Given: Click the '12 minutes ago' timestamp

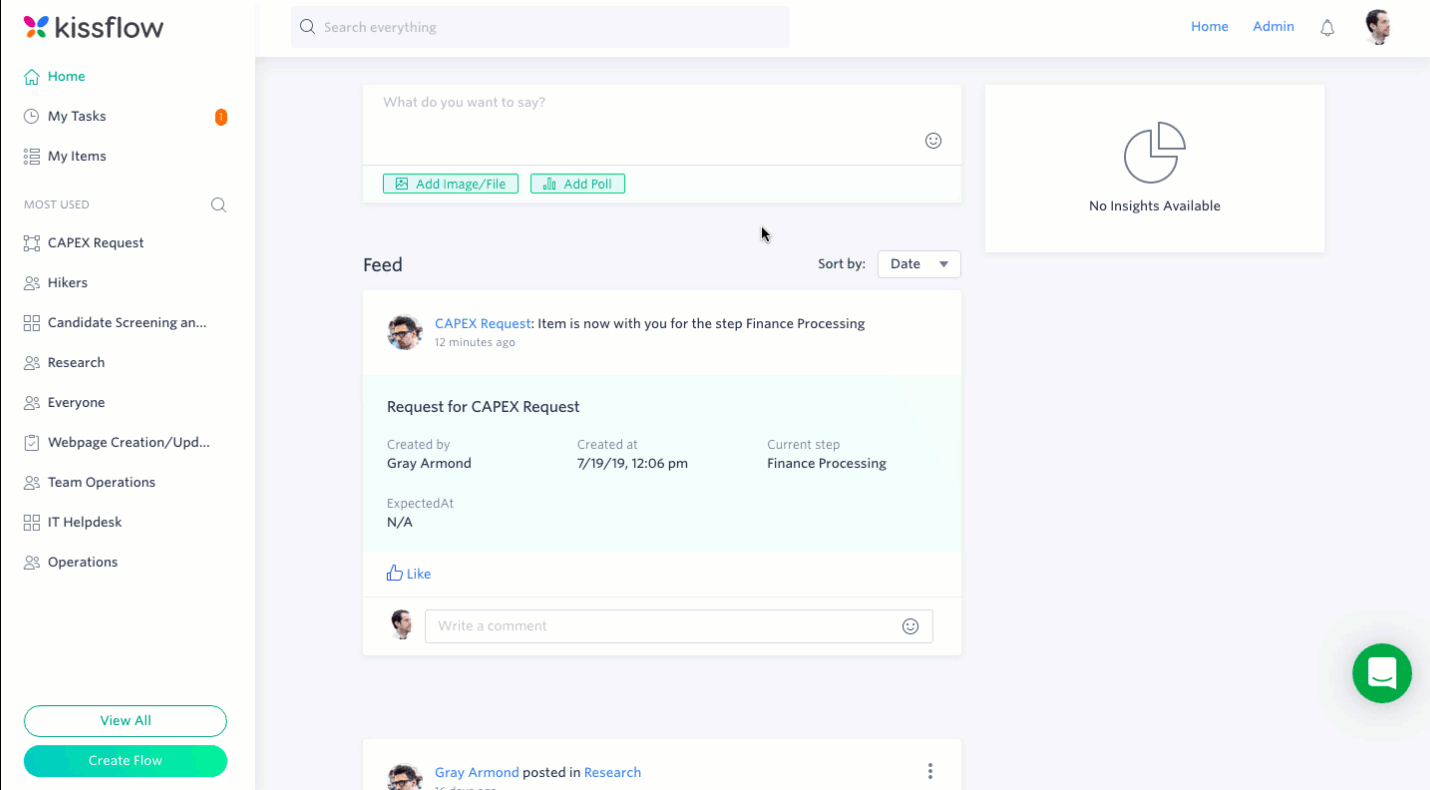Looking at the screenshot, I should [475, 343].
